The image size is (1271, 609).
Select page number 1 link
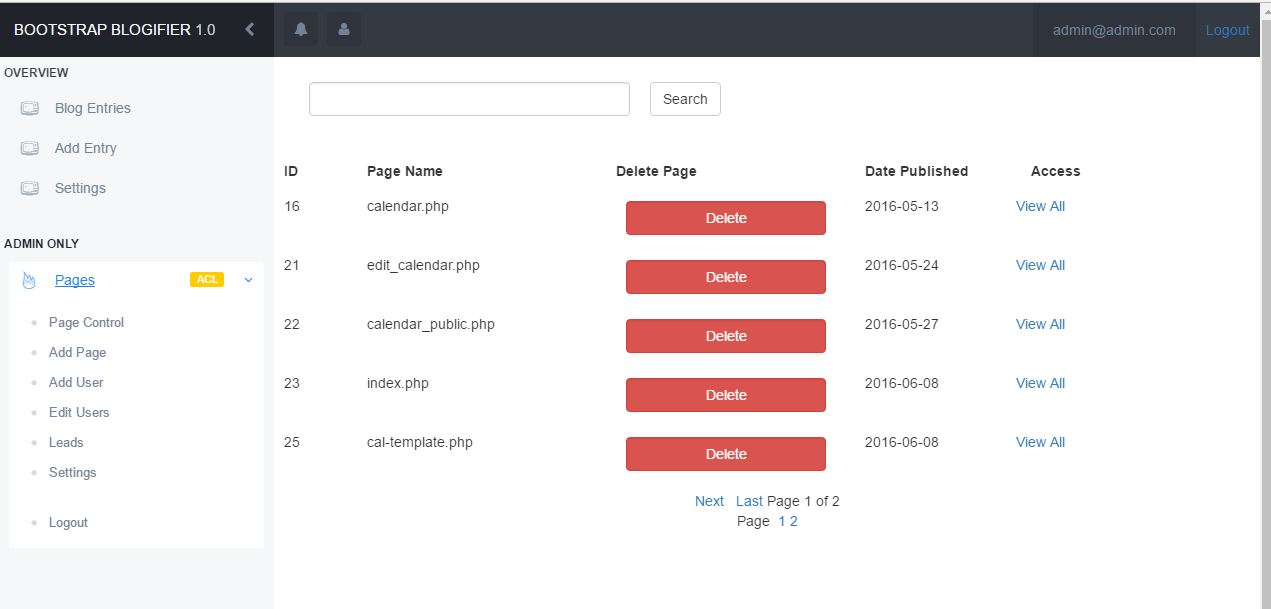pyautogui.click(x=782, y=521)
